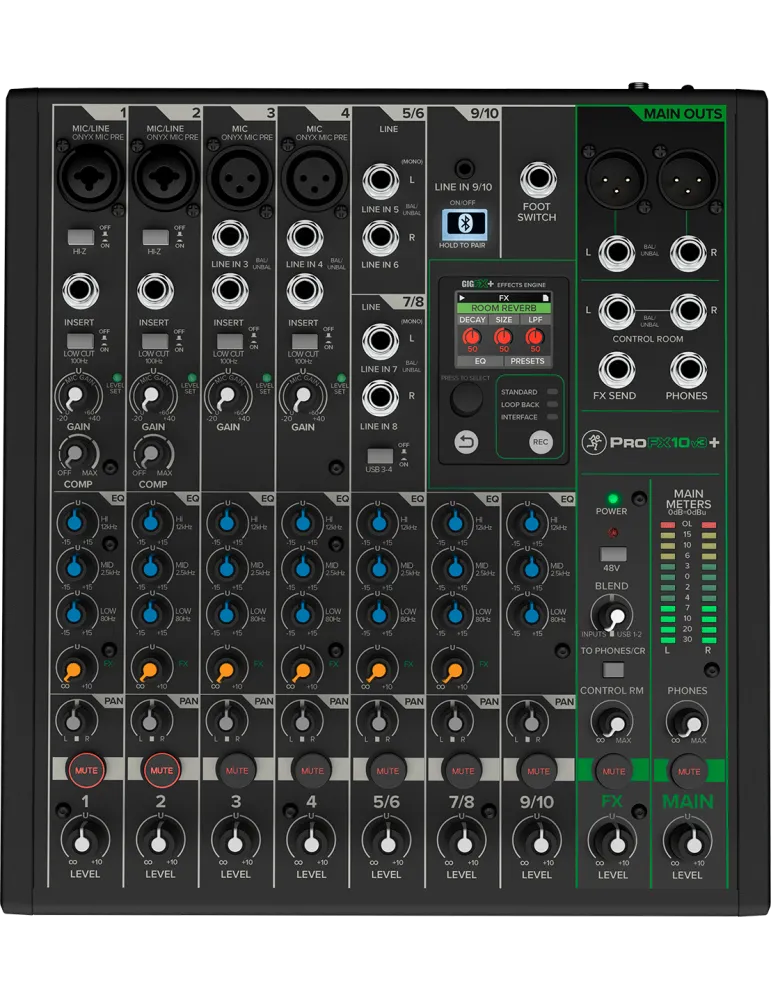
Task: Click the BLEND knob
Action: (x=612, y=614)
